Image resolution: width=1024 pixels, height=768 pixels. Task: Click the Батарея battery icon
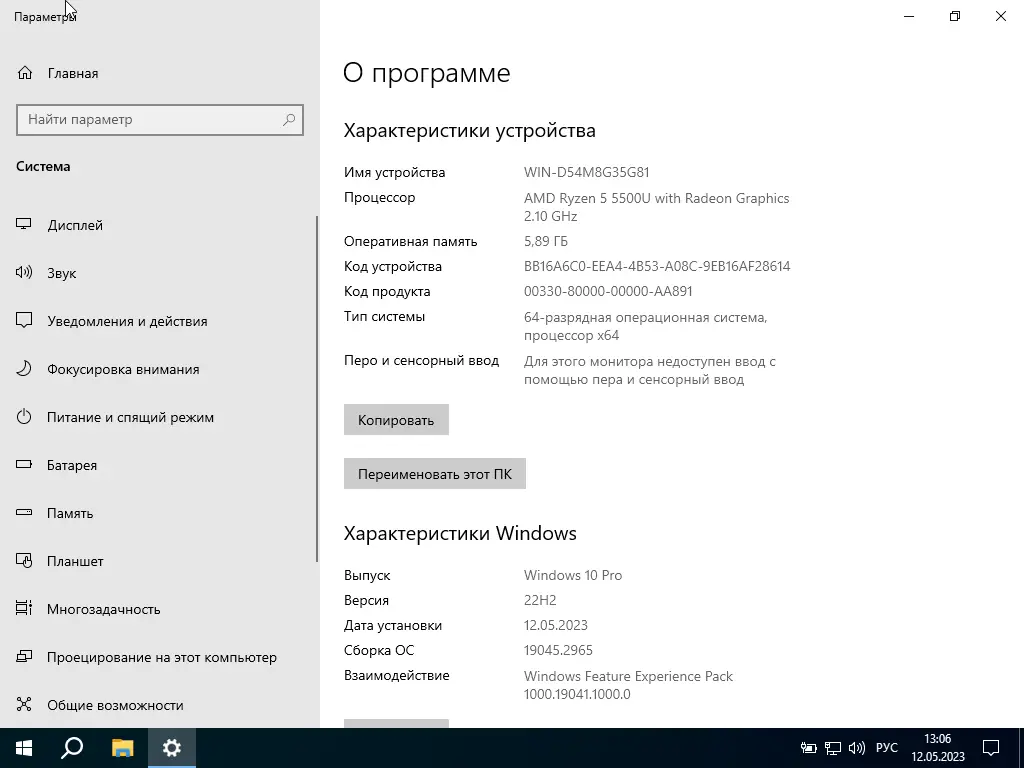pos(24,465)
